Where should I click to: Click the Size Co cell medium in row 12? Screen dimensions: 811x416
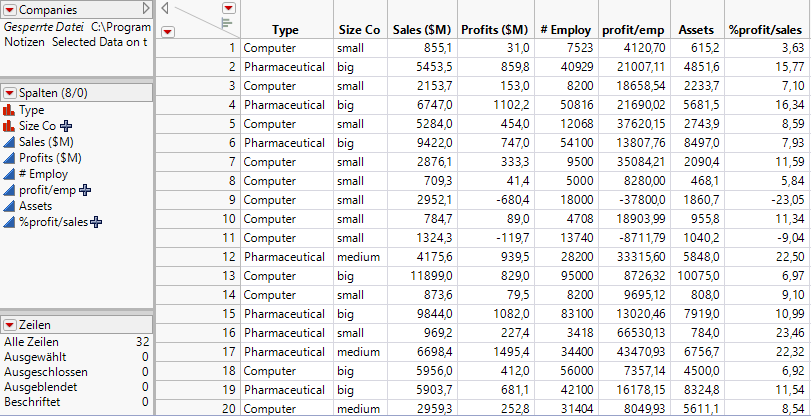coord(360,257)
